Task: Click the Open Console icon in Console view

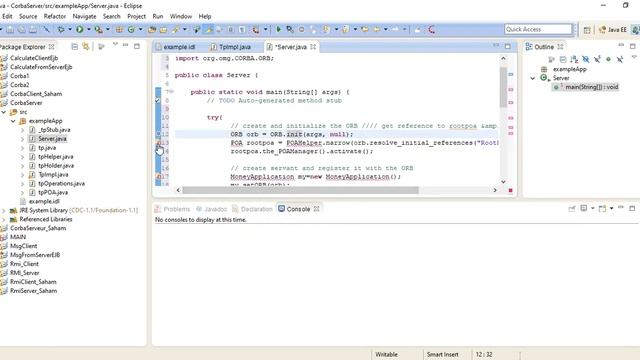Action: 602,209
